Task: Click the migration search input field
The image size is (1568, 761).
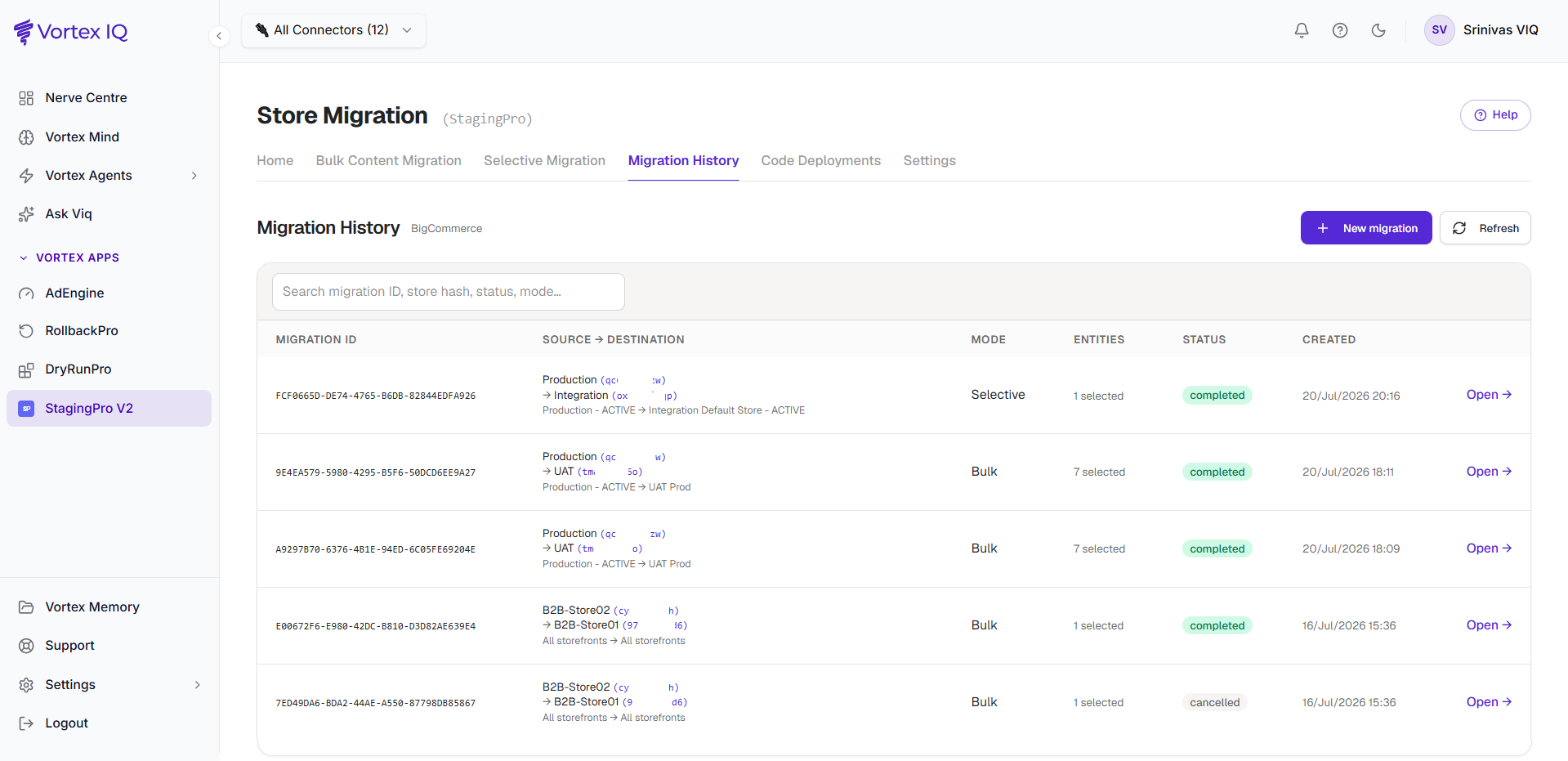Action: tap(449, 292)
